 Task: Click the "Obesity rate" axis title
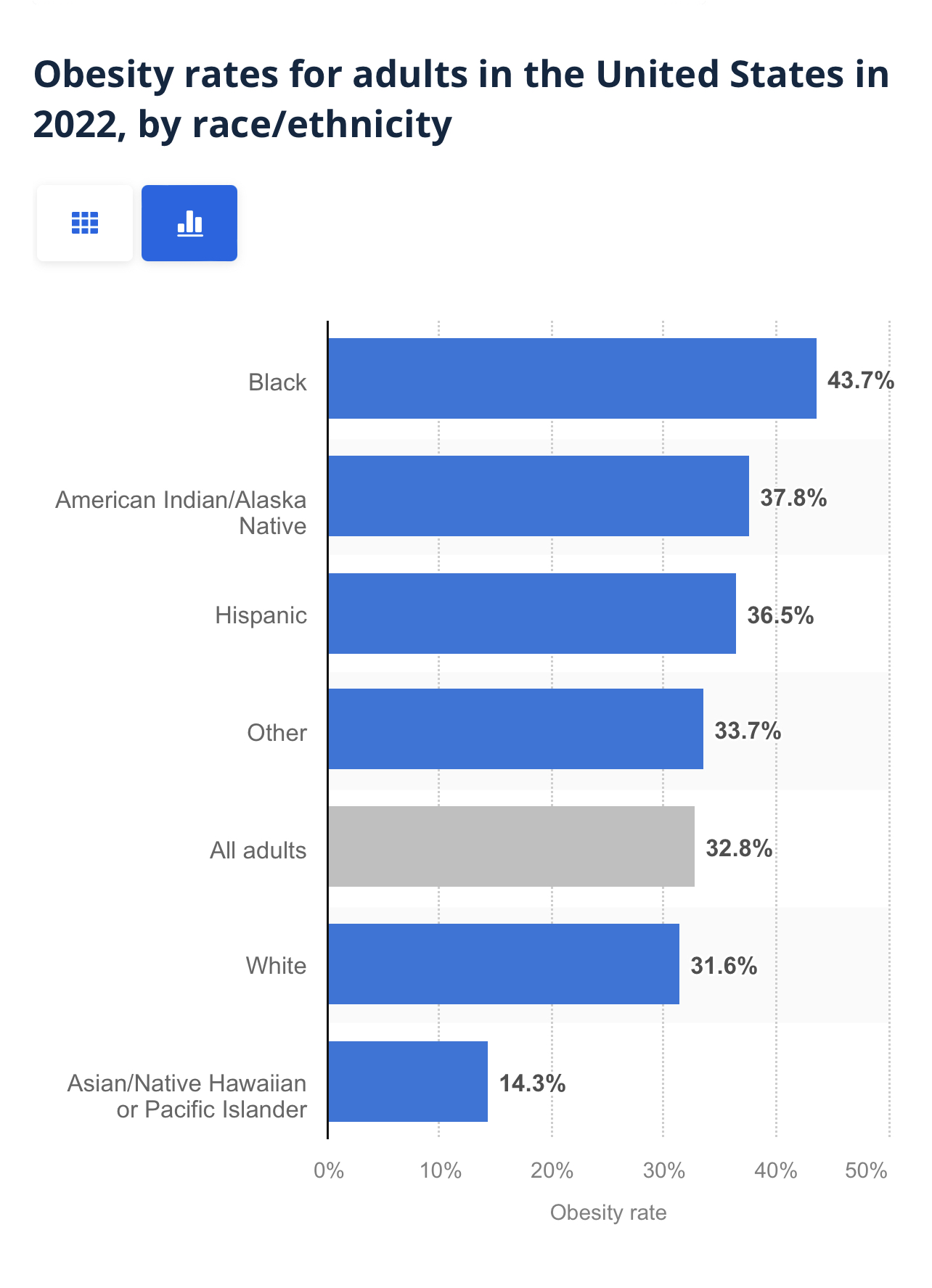[608, 1213]
